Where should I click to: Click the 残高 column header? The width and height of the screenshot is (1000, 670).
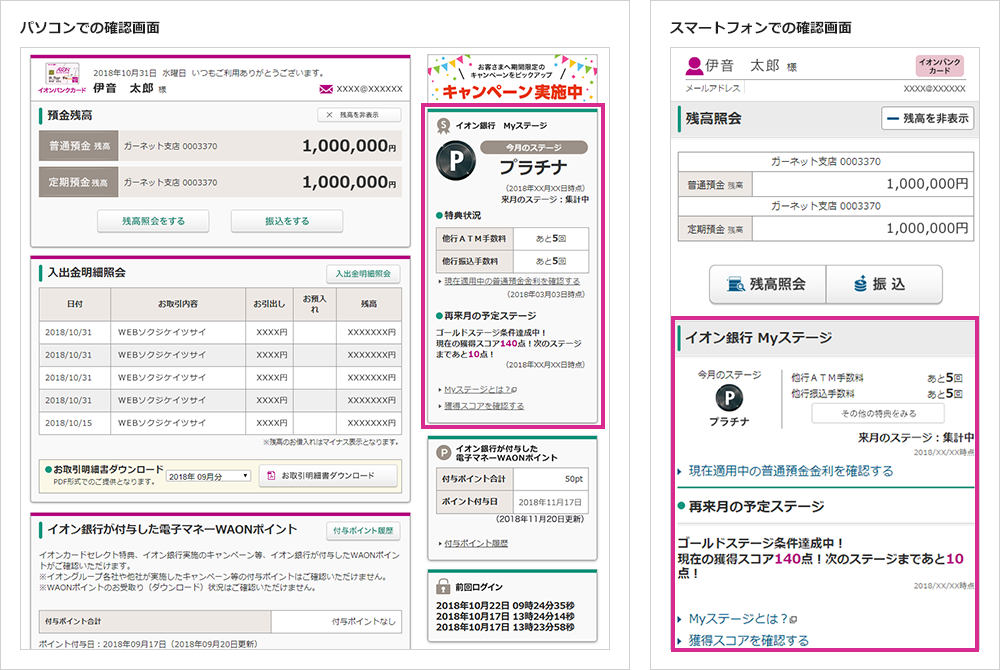tap(369, 304)
